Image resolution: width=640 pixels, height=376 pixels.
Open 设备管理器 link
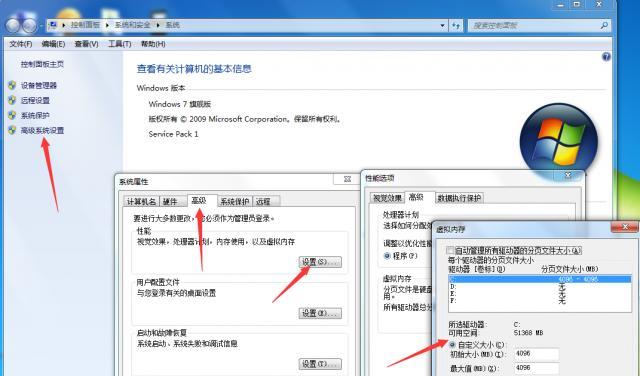tap(39, 86)
